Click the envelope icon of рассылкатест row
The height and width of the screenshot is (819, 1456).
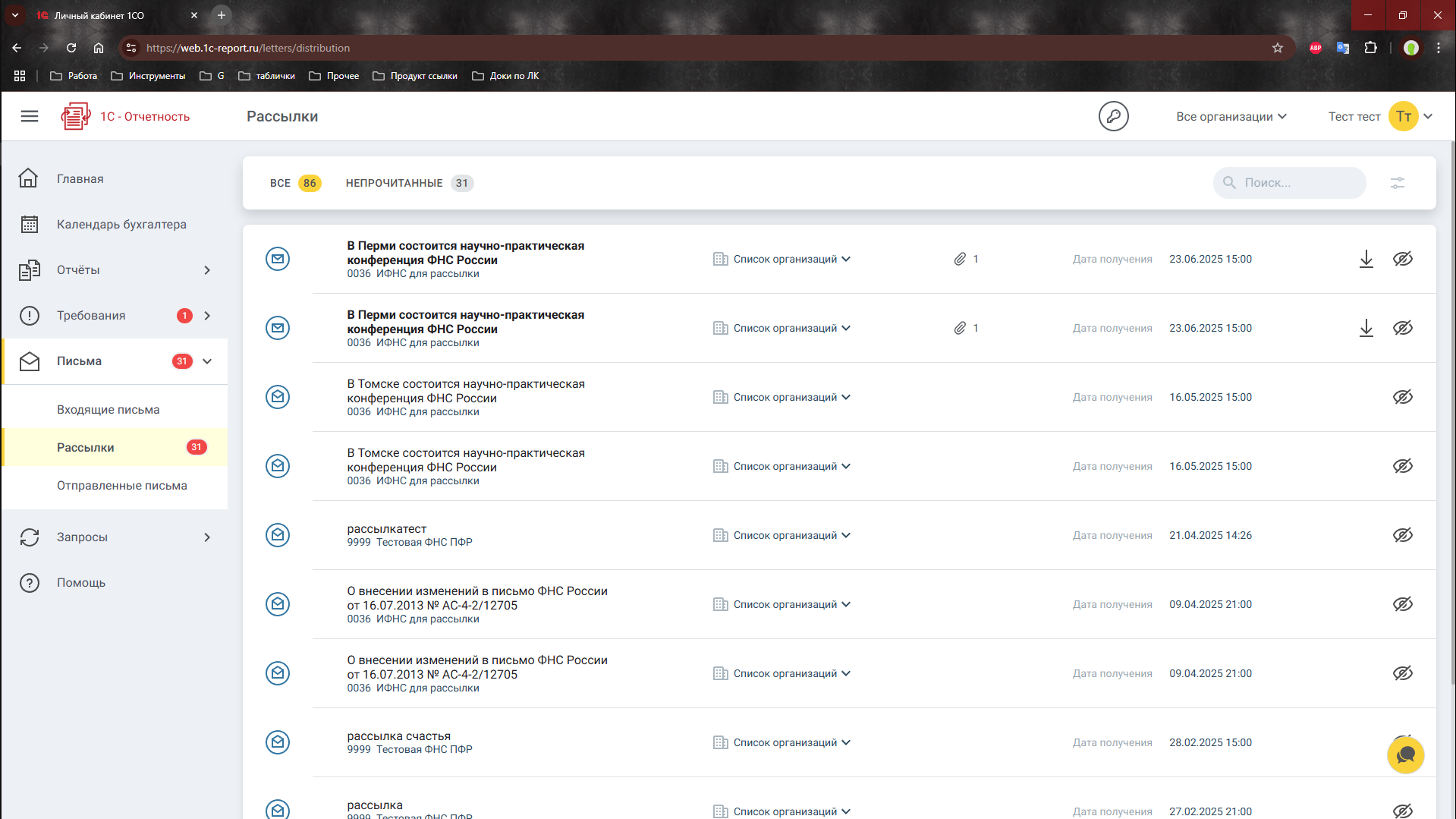pyautogui.click(x=278, y=535)
